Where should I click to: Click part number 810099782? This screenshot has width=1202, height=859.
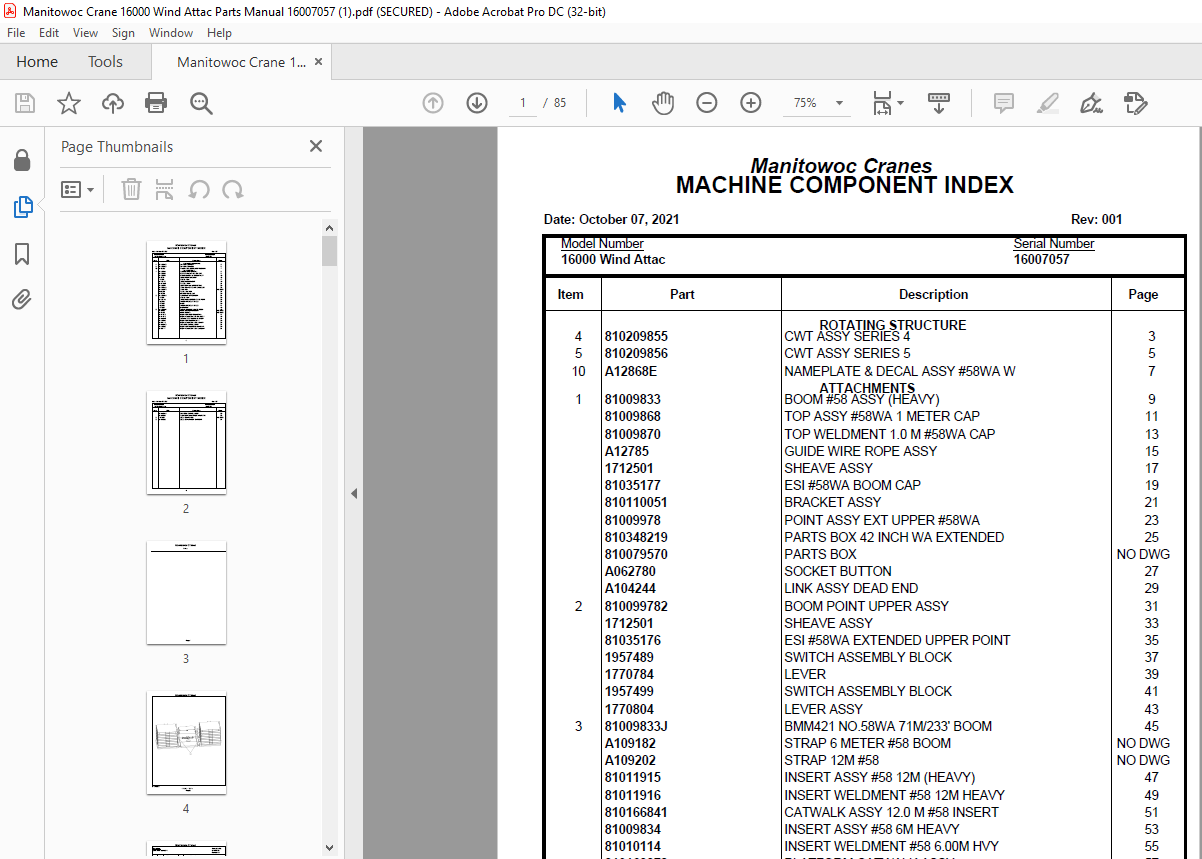coord(636,607)
